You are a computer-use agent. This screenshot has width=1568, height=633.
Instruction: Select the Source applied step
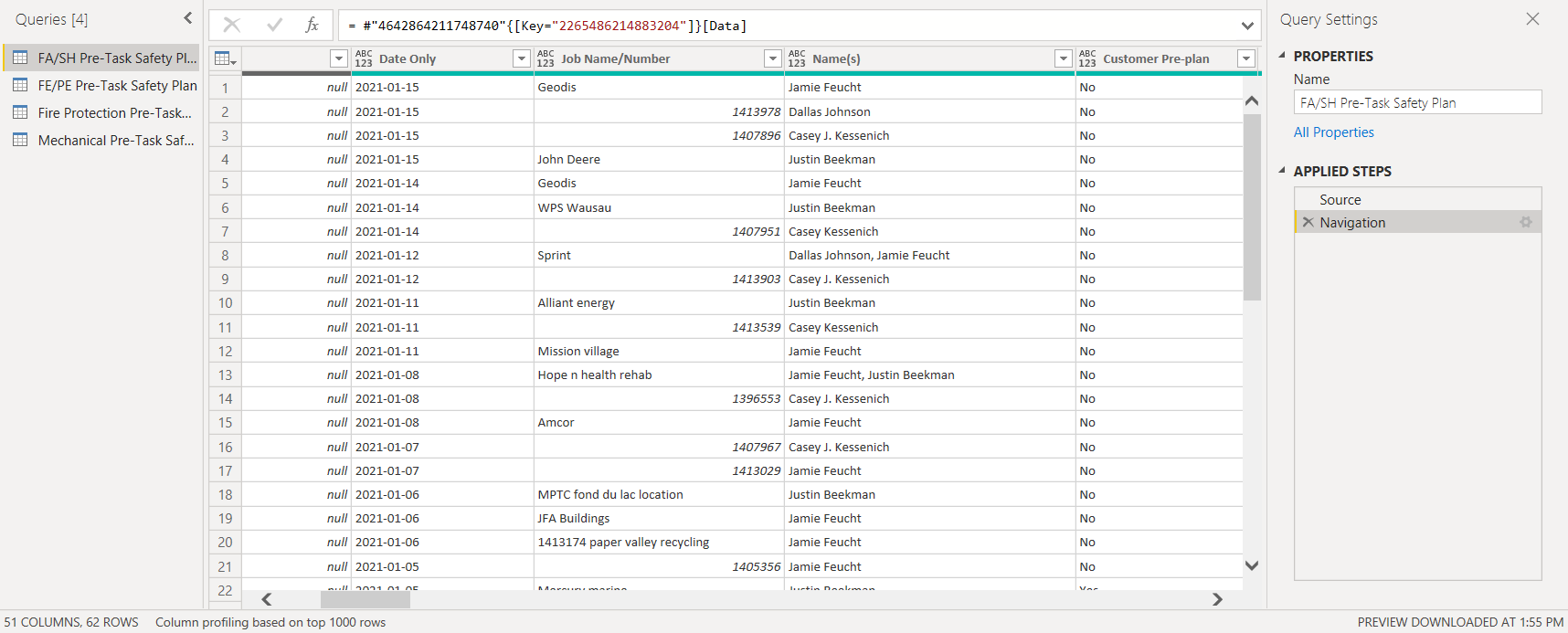click(1418, 199)
